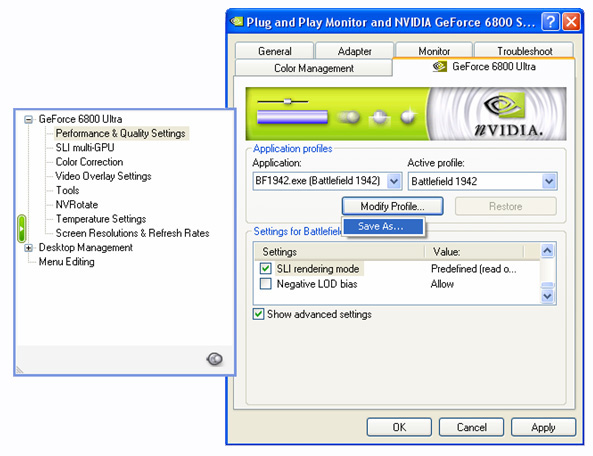
Task: Uncheck Show advanced settings
Action: point(258,314)
